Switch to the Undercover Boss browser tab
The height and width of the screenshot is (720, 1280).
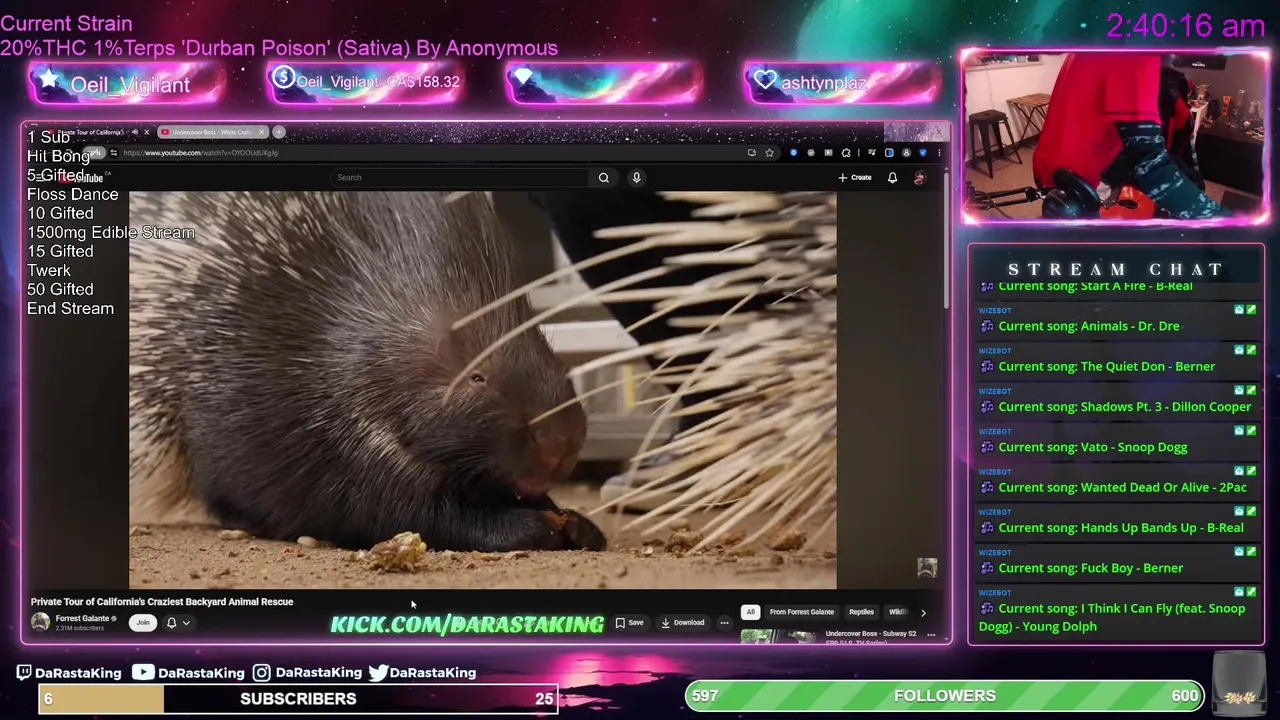point(212,132)
